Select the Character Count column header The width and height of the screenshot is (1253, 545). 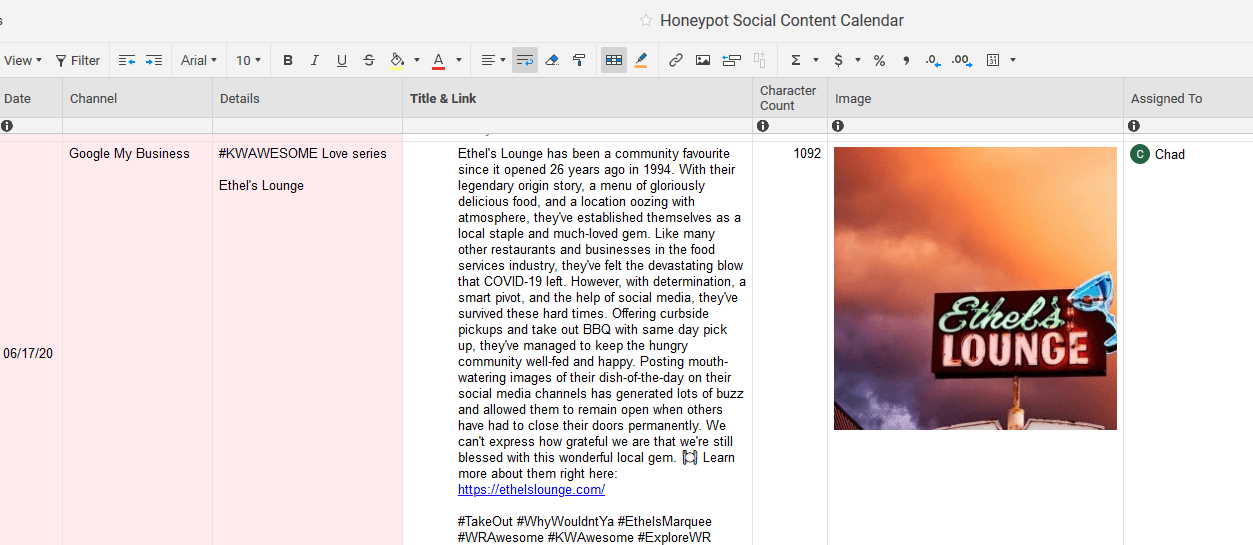tap(790, 98)
